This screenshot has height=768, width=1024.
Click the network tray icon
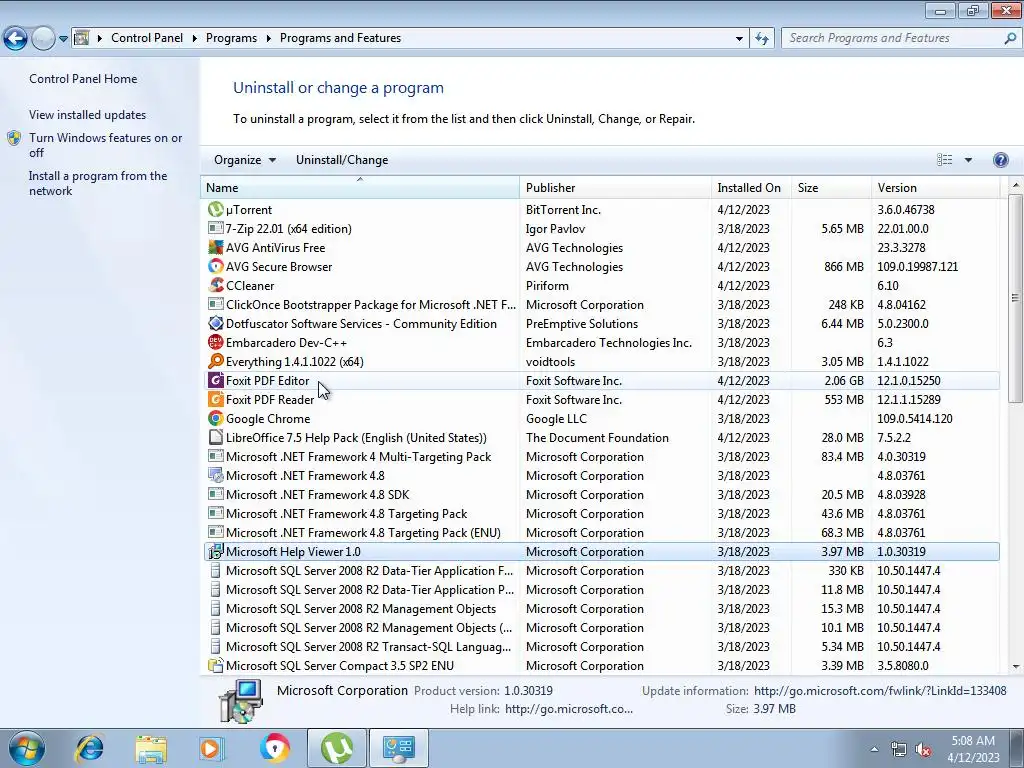click(899, 750)
